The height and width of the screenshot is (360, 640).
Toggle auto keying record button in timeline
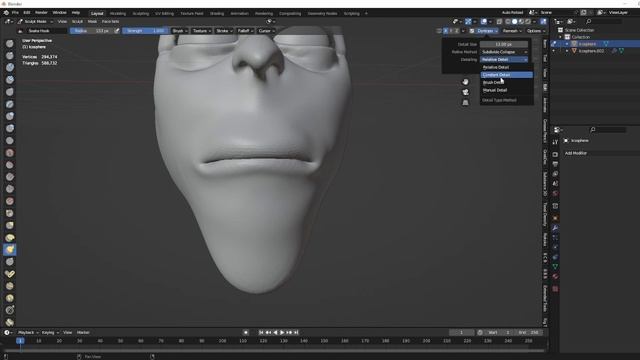tap(246, 333)
